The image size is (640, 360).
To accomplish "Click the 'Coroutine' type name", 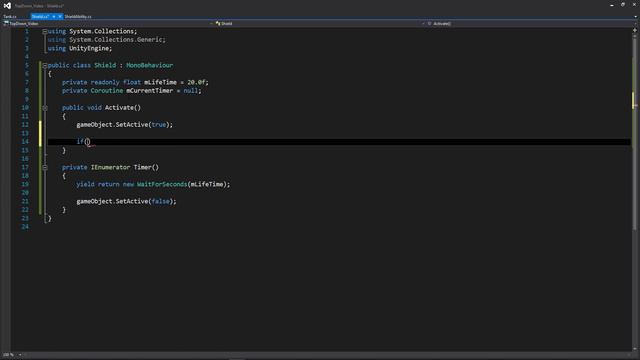I will click(x=107, y=91).
